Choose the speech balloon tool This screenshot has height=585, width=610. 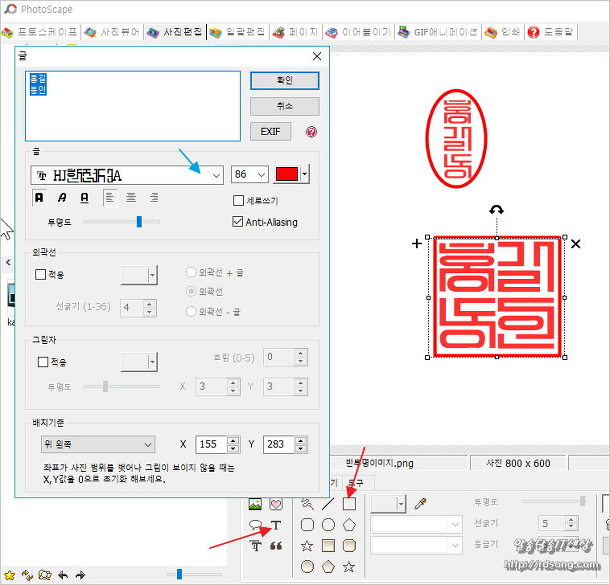[254, 525]
